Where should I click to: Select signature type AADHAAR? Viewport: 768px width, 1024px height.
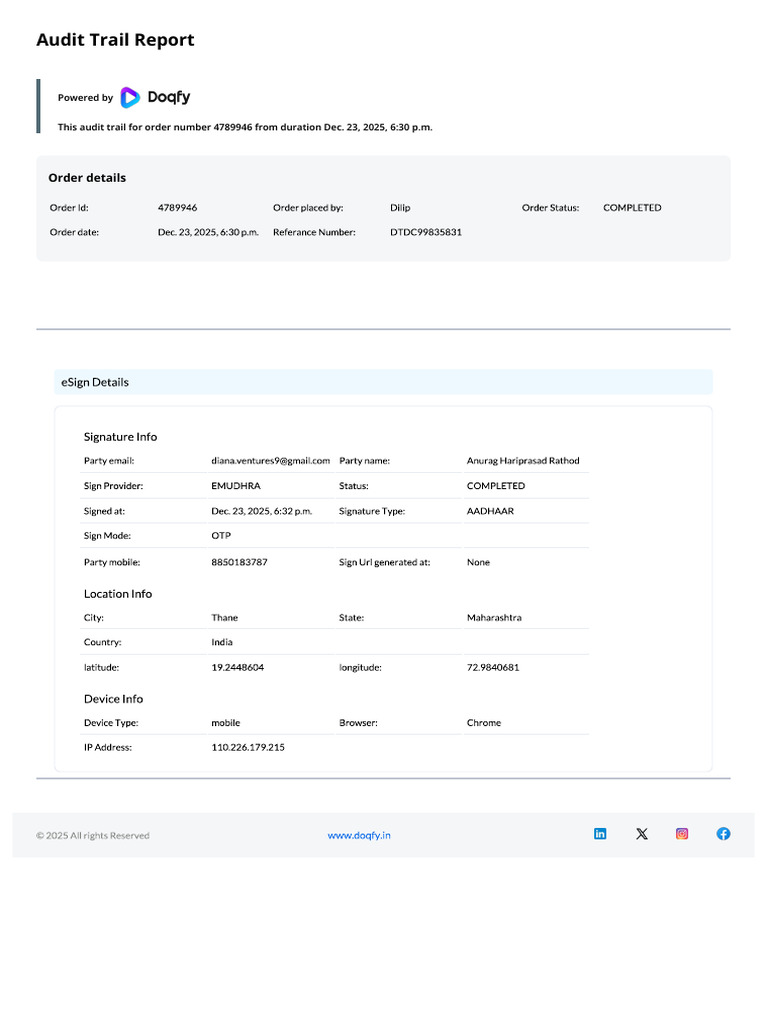(x=490, y=511)
